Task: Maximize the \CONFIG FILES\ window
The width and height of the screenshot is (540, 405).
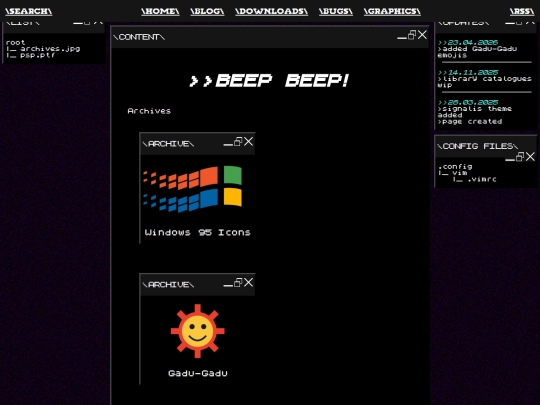Action: coord(520,157)
